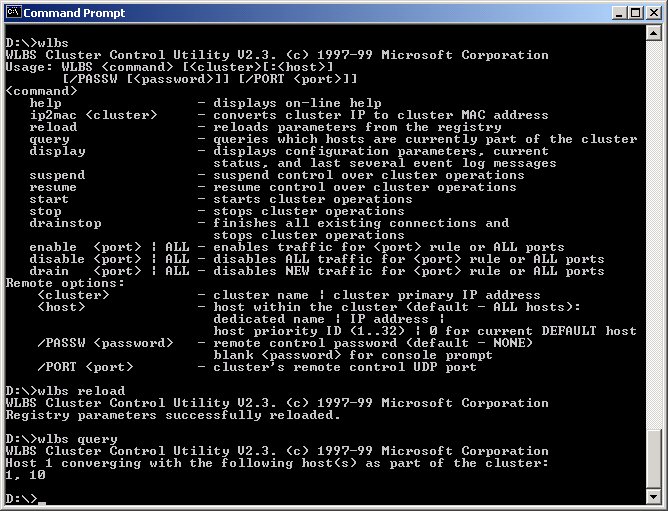The width and height of the screenshot is (668, 511).
Task: Click the 'resume' command entry
Action: point(53,187)
